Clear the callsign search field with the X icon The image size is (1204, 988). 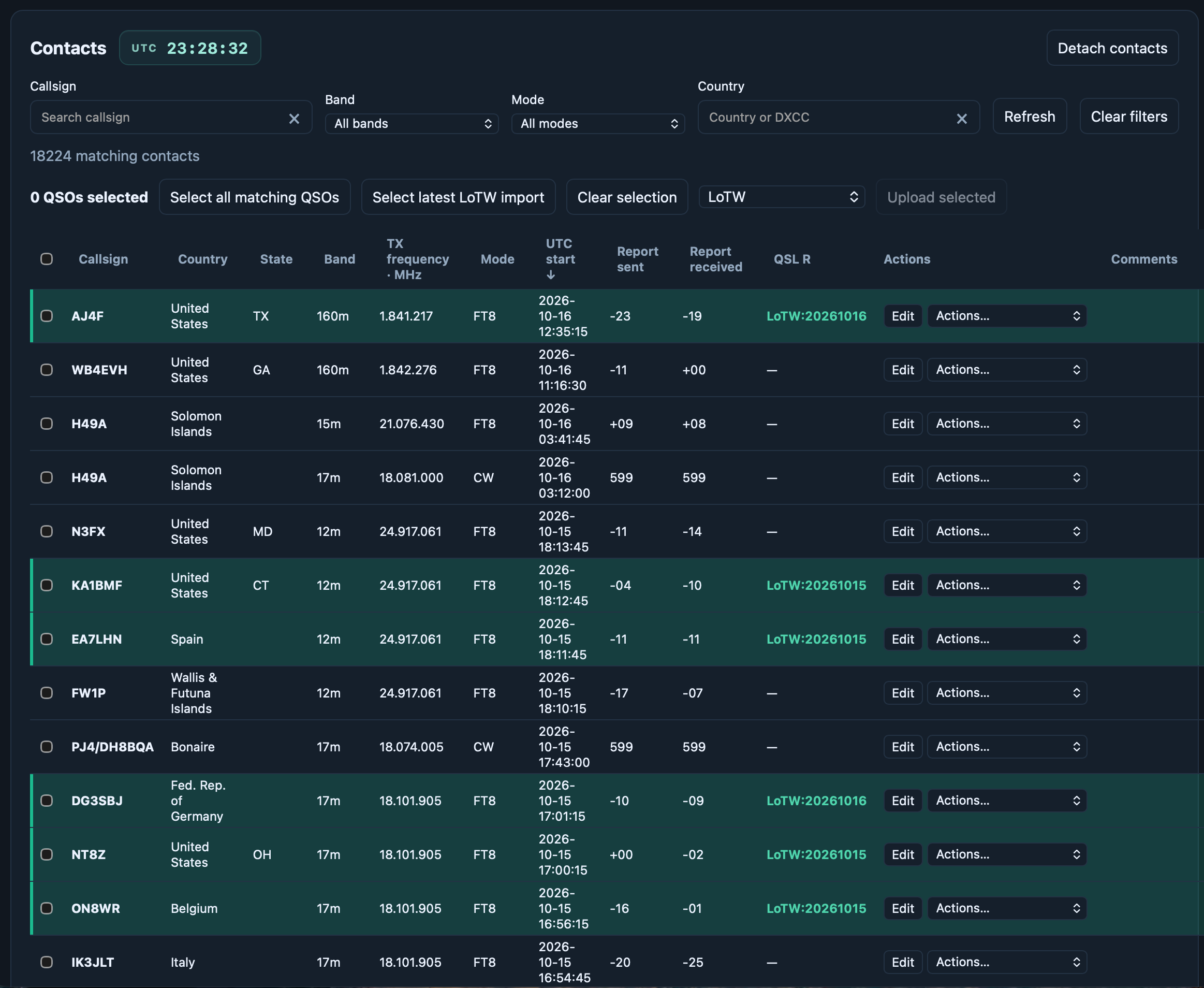click(294, 119)
